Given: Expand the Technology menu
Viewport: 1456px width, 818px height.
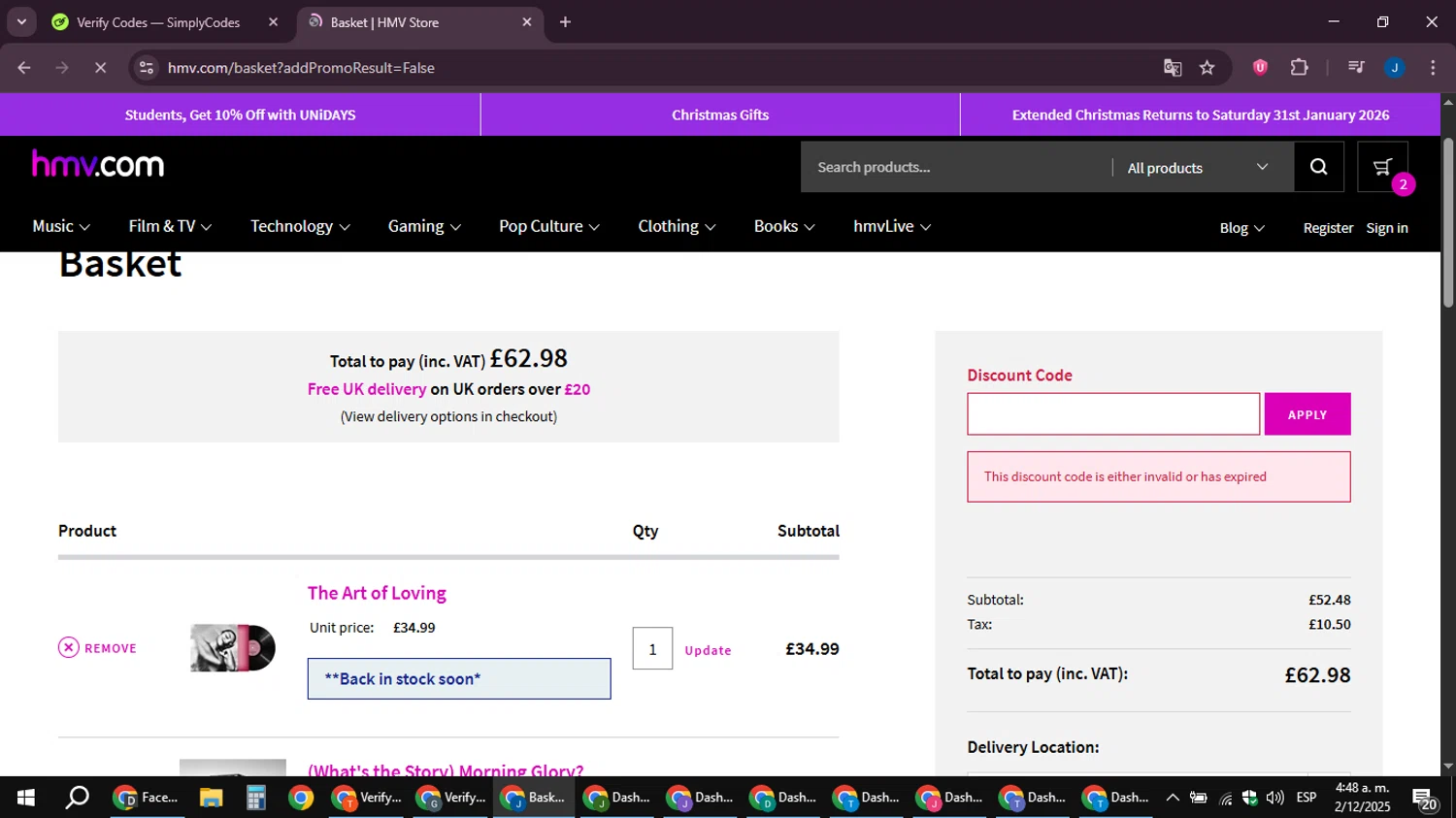Looking at the screenshot, I should click(x=300, y=226).
